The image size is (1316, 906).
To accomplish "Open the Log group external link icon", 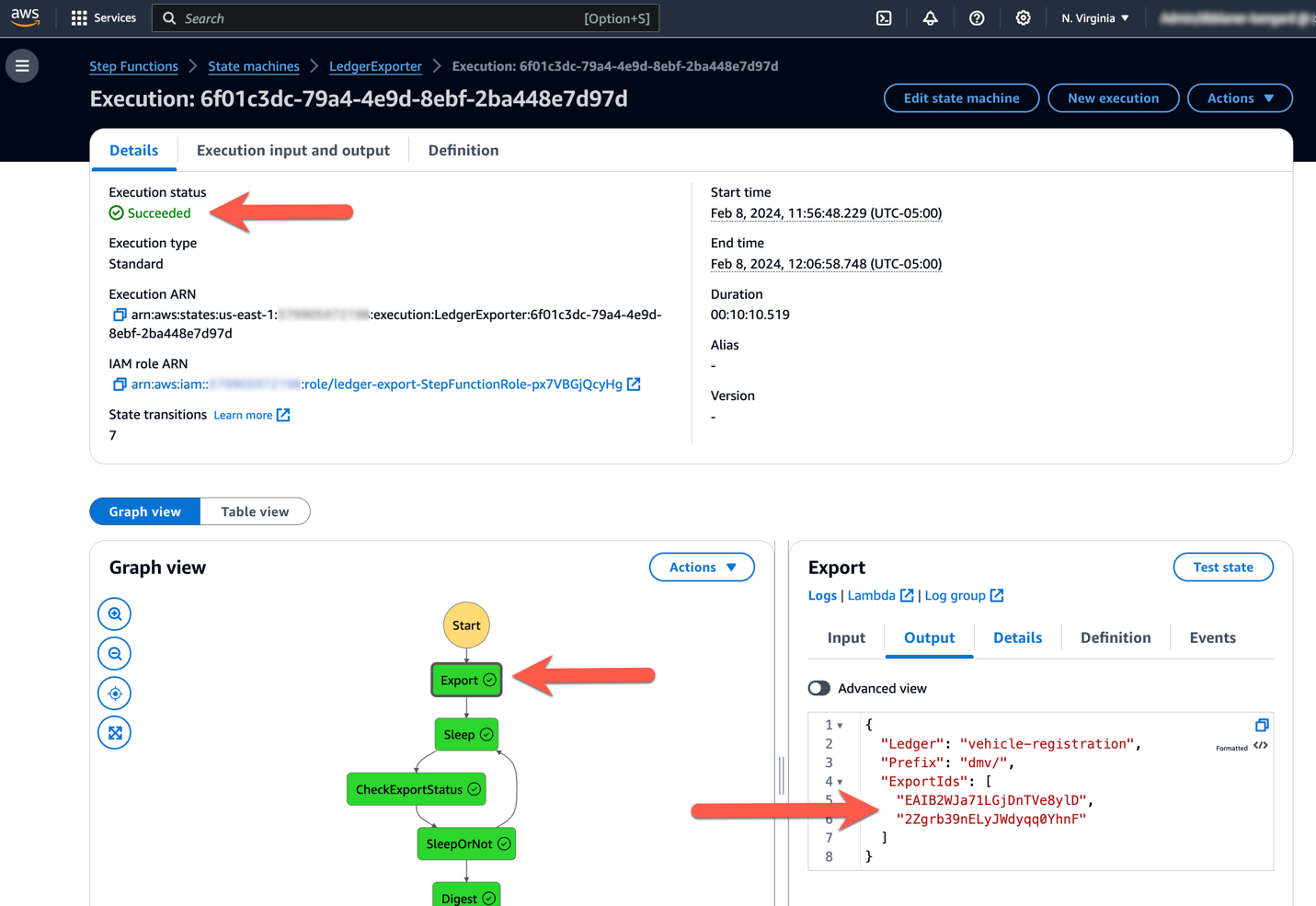I will [x=997, y=595].
